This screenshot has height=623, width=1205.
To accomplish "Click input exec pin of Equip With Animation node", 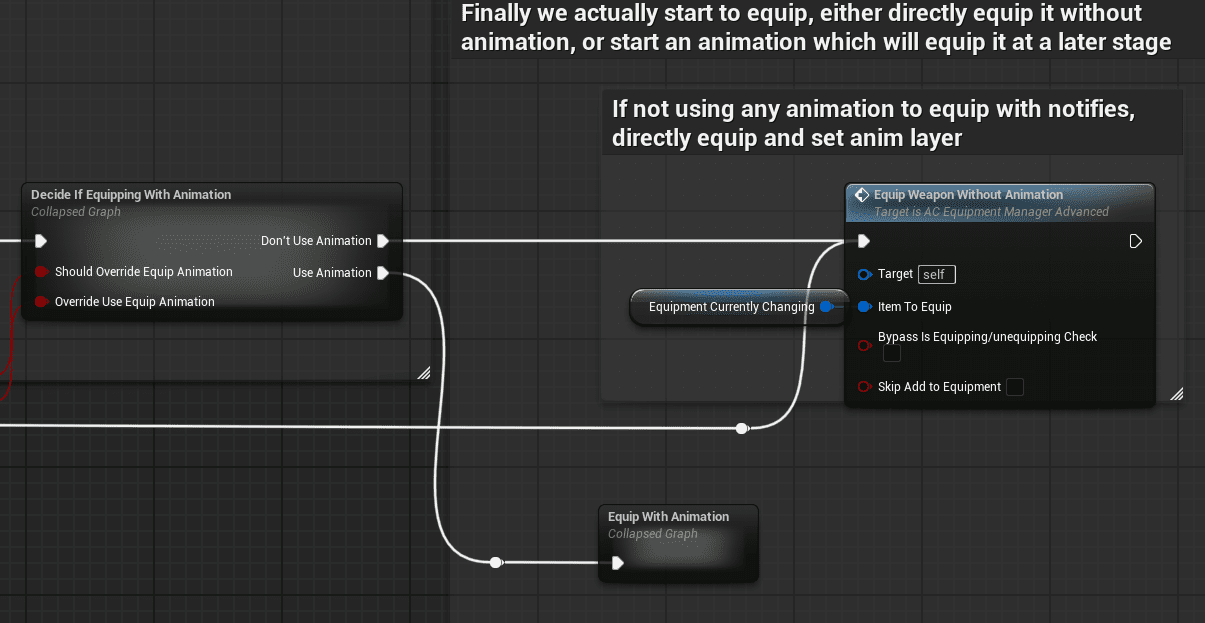I will (x=618, y=563).
